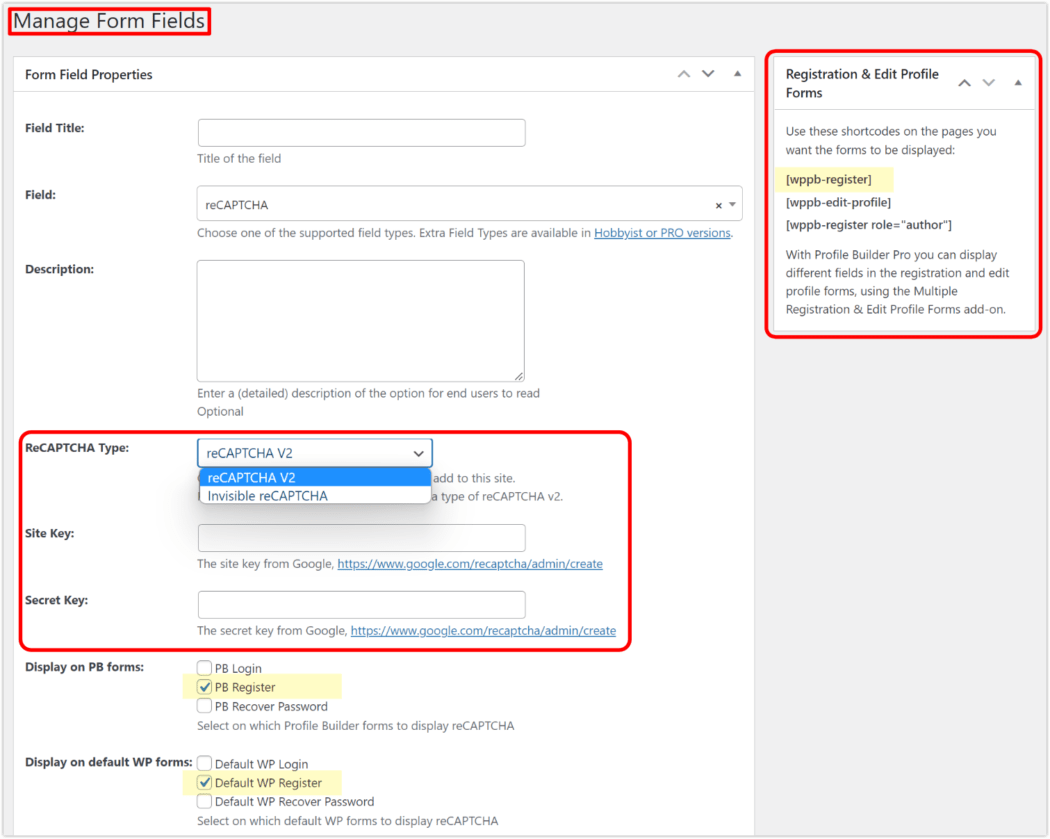Follow the Google link under Site Key
This screenshot has width=1050, height=839.
(470, 563)
